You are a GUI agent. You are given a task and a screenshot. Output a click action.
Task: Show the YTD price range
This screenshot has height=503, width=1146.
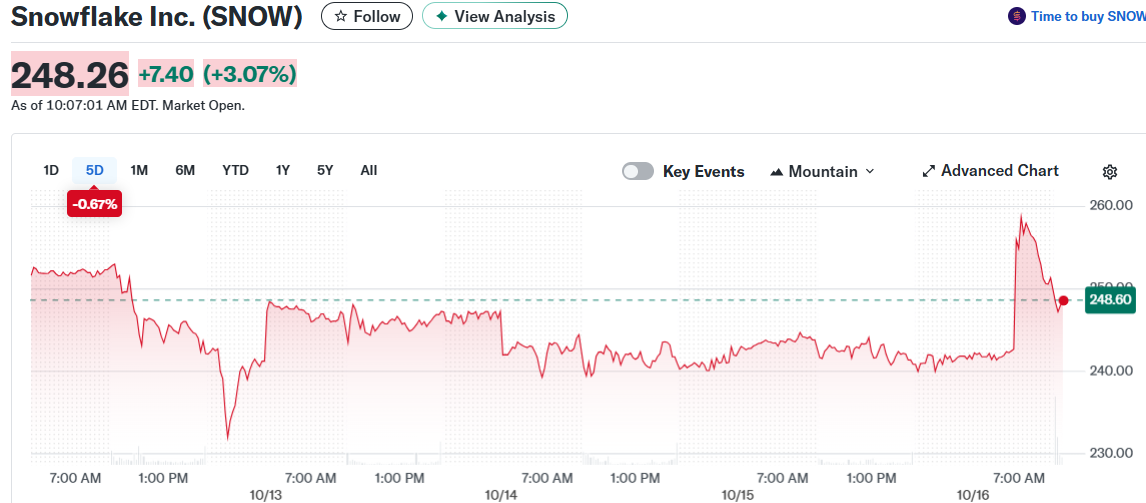(x=235, y=170)
